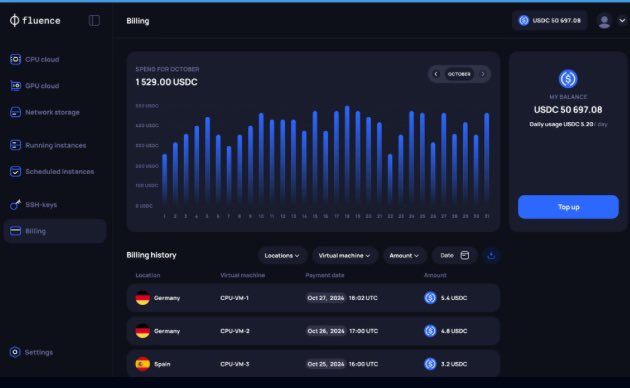Click the Payment date column header
This screenshot has height=388, width=630.
(325, 275)
